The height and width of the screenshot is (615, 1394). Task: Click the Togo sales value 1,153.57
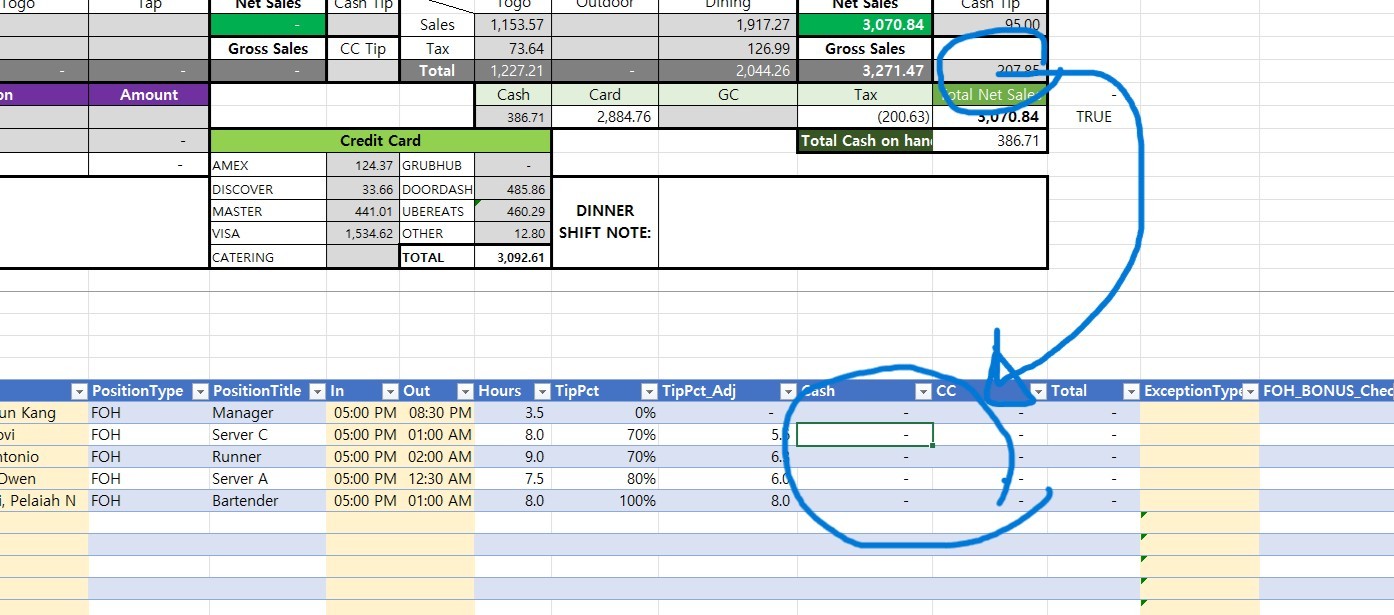click(x=513, y=24)
